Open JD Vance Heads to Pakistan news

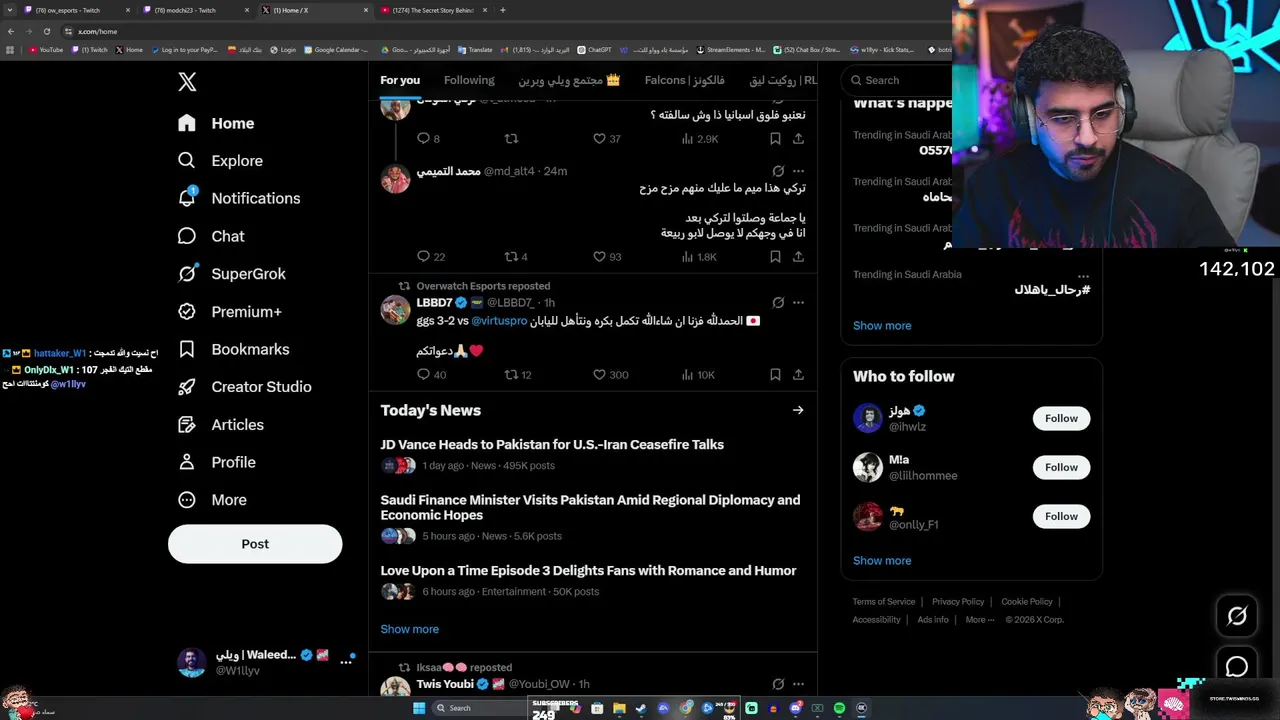[552, 445]
